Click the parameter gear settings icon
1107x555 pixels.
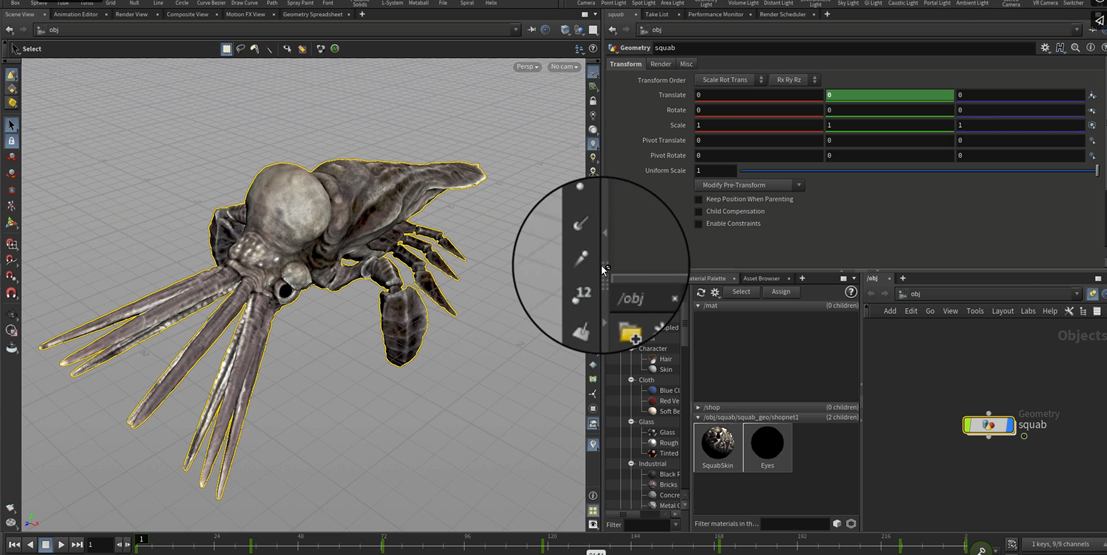click(1045, 48)
